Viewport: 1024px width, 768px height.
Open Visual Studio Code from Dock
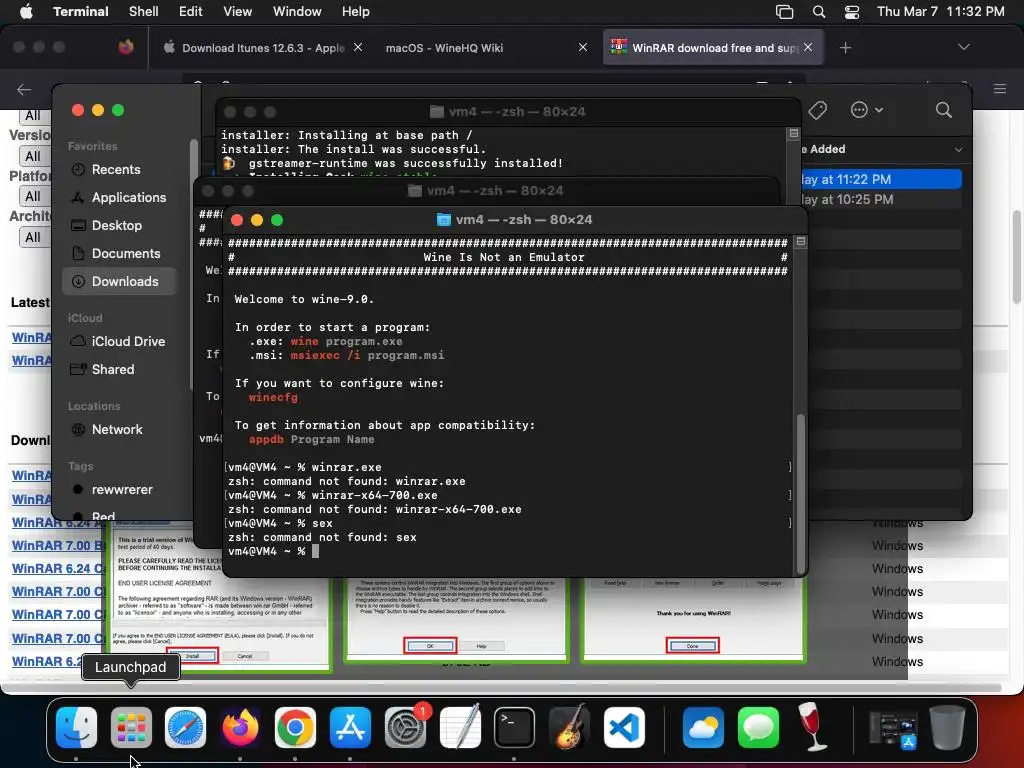point(624,727)
